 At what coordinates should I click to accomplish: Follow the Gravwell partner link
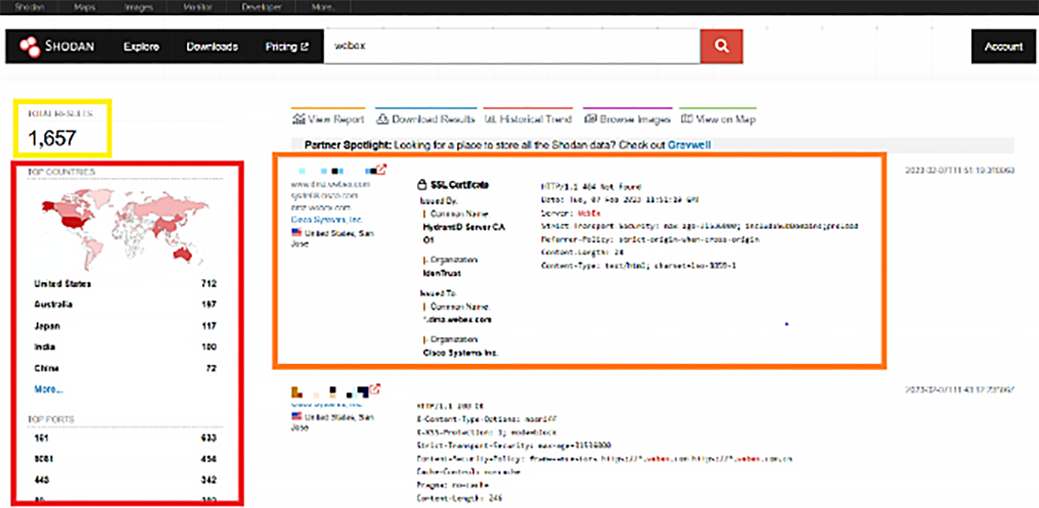[x=689, y=144]
